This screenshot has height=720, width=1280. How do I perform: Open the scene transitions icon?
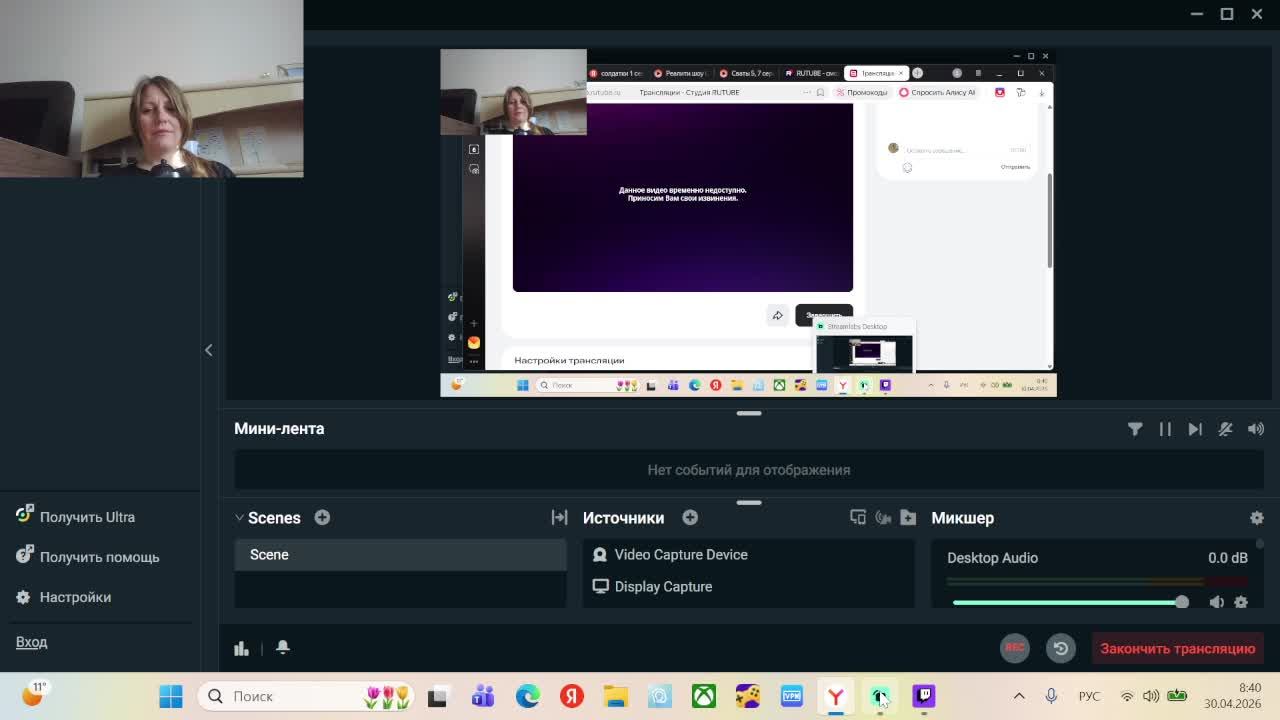tap(559, 517)
